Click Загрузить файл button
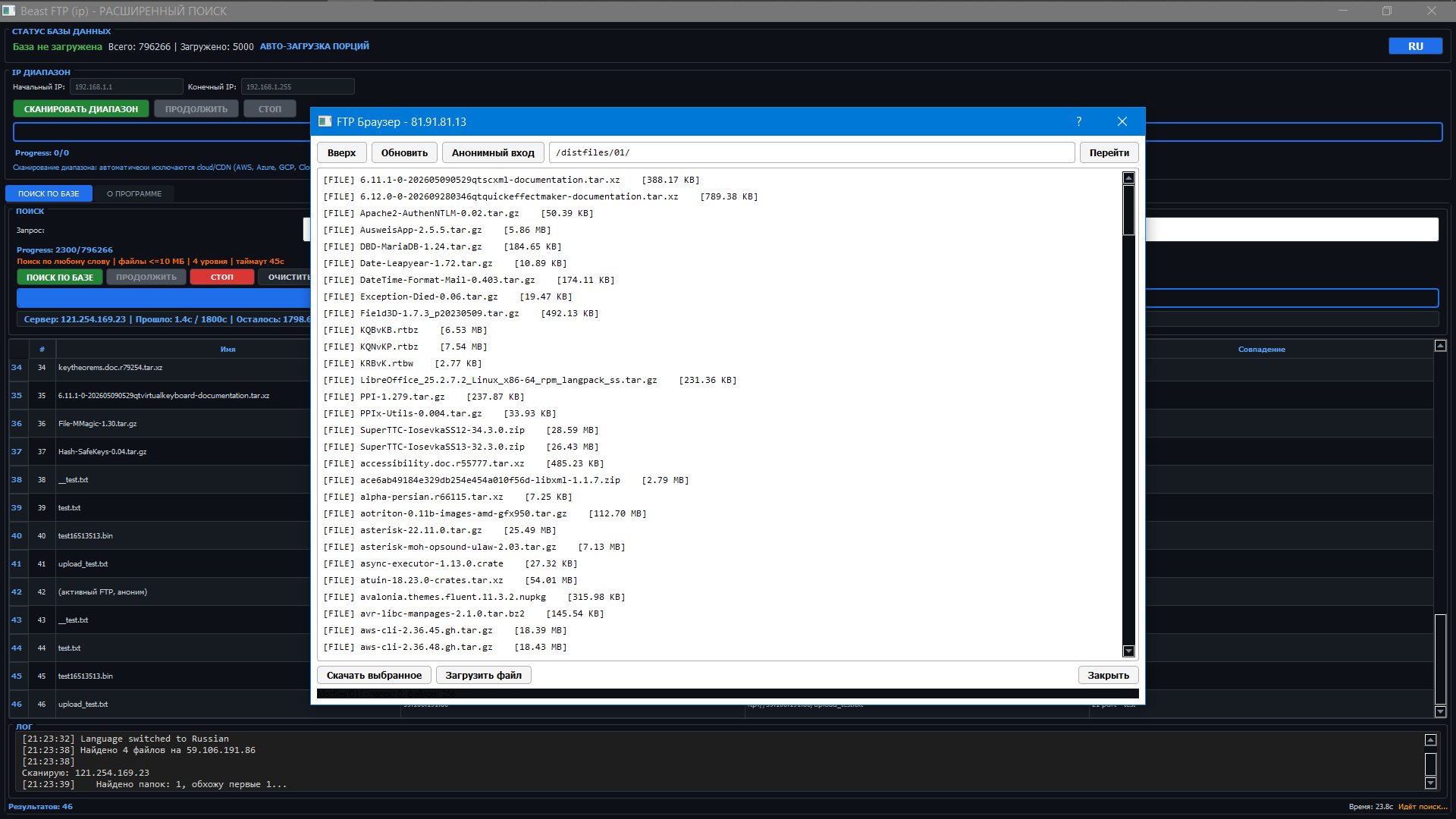1456x819 pixels. click(483, 675)
